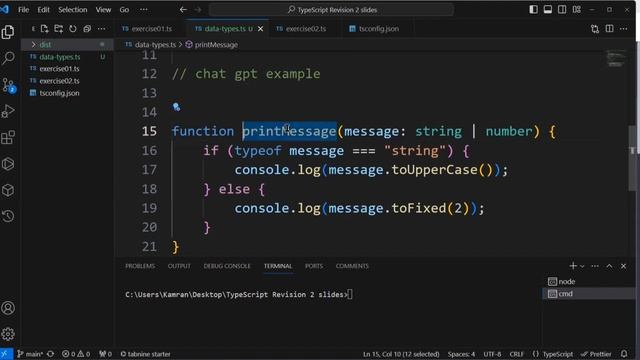
Task: Open the File menu
Action: pyautogui.click(x=24, y=9)
